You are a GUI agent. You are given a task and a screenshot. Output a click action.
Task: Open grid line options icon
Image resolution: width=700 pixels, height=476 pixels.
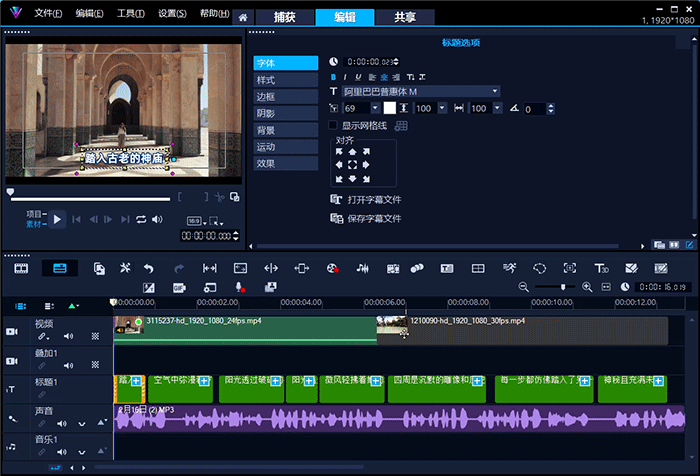(401, 126)
